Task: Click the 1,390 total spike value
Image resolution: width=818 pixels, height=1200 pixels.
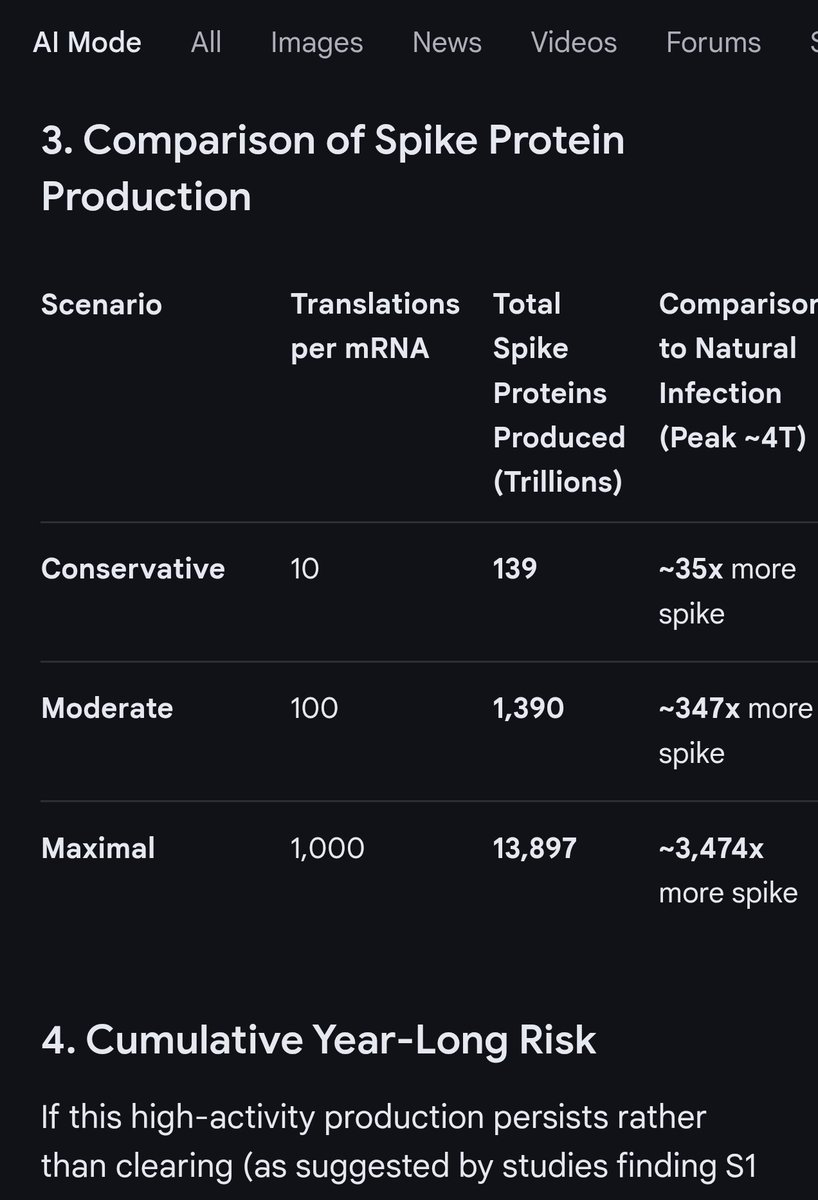Action: (528, 709)
